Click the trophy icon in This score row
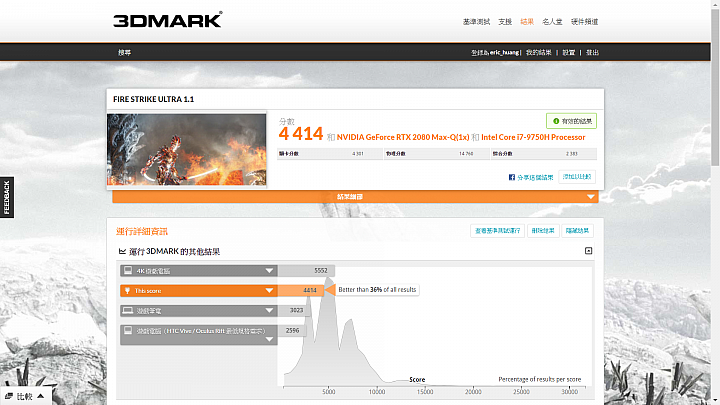 127,291
